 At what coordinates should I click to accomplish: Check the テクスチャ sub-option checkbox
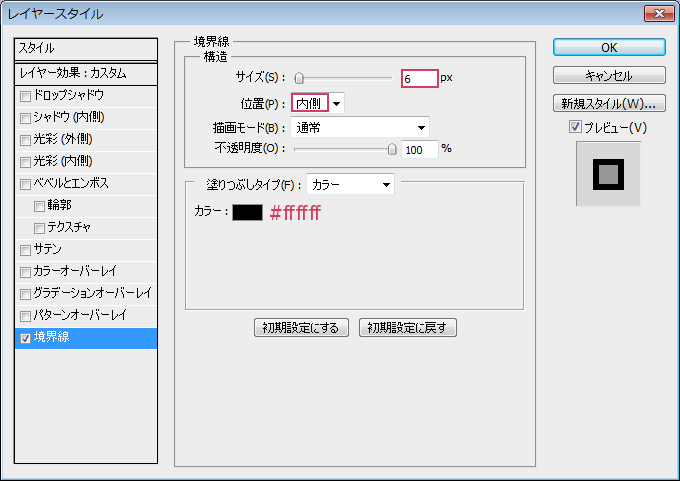(39, 228)
